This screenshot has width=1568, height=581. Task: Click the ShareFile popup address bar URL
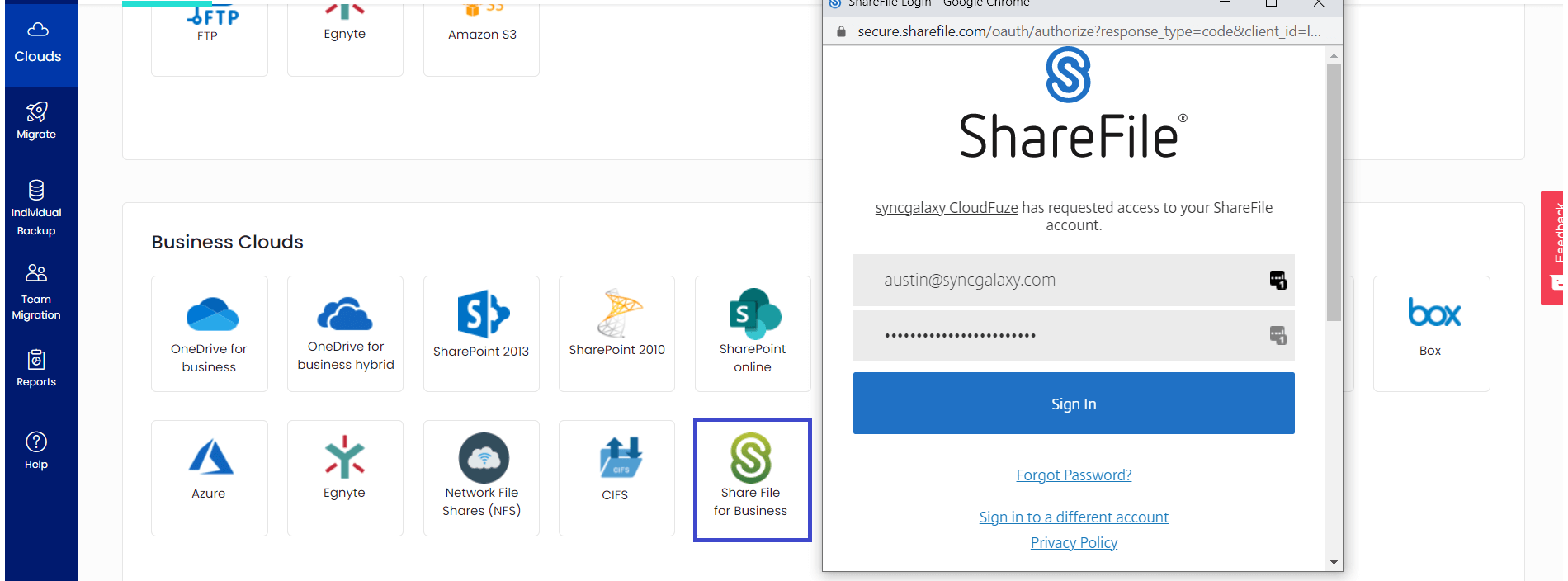pyautogui.click(x=1089, y=31)
